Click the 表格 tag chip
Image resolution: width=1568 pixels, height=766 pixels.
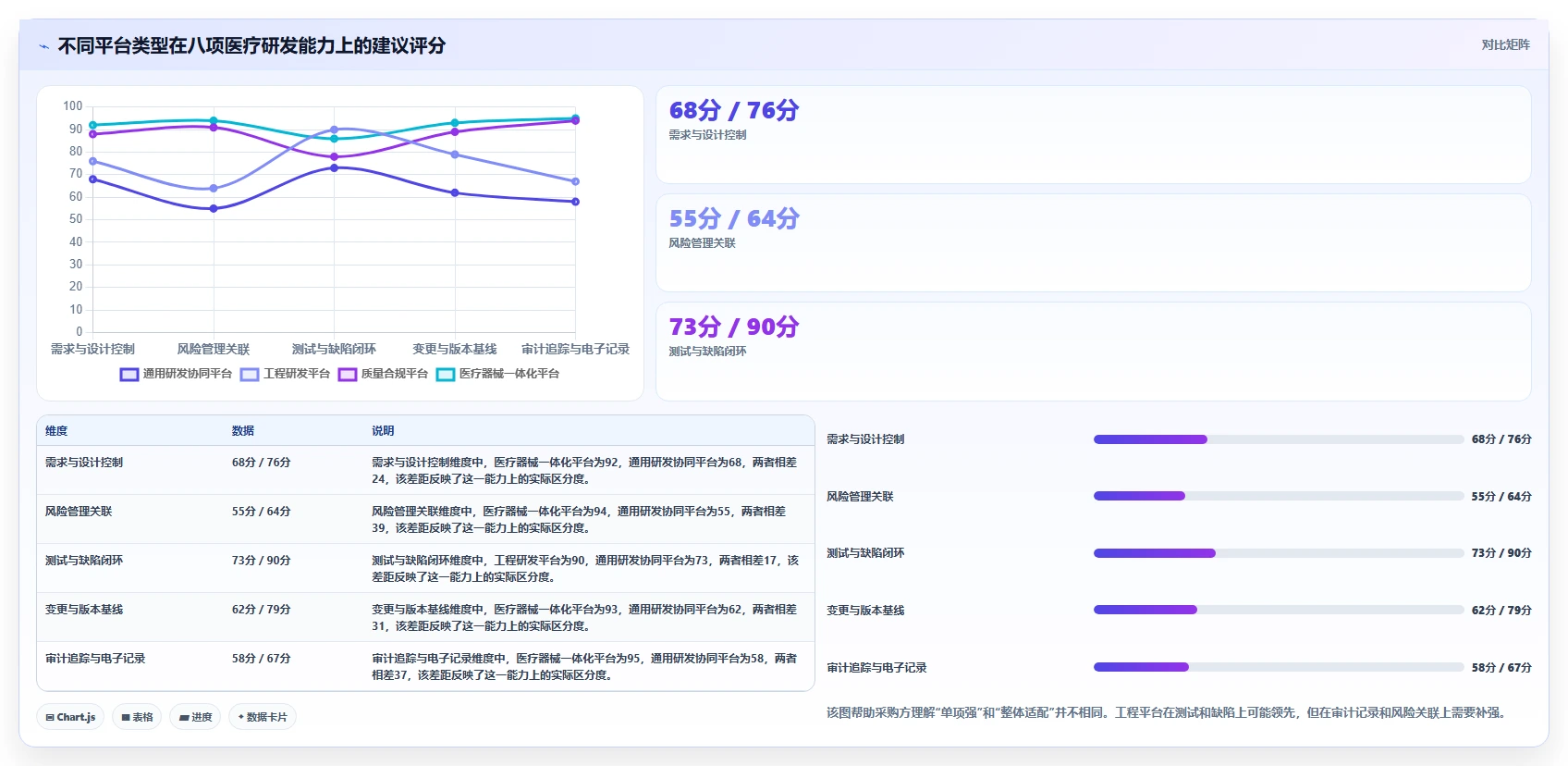point(137,717)
